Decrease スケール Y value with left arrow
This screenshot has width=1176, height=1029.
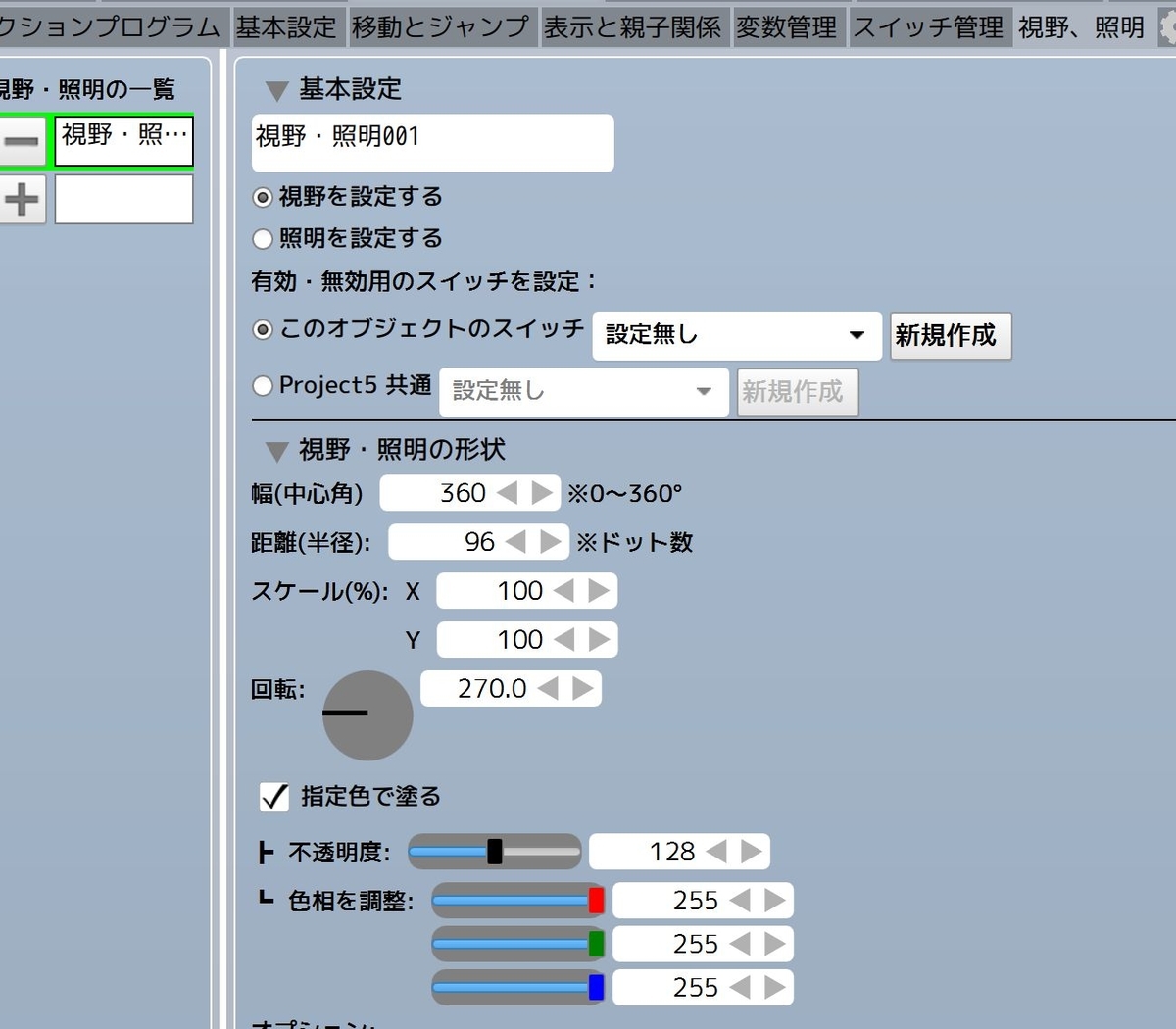563,640
